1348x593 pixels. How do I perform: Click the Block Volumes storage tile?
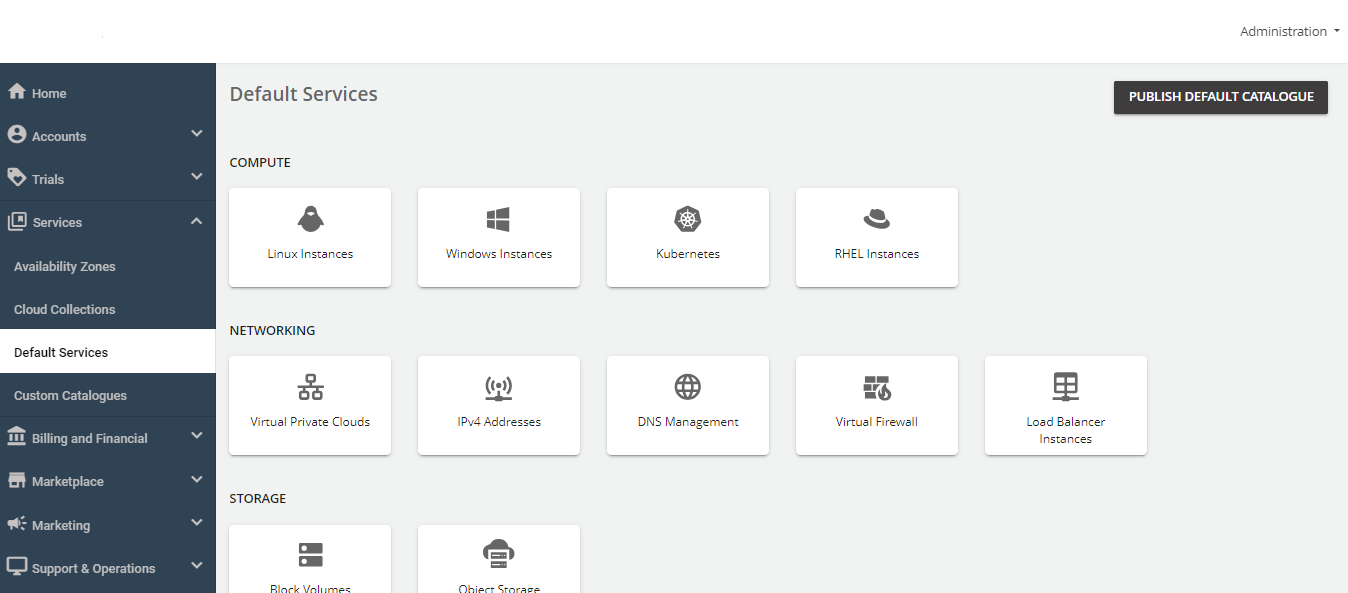[310, 560]
